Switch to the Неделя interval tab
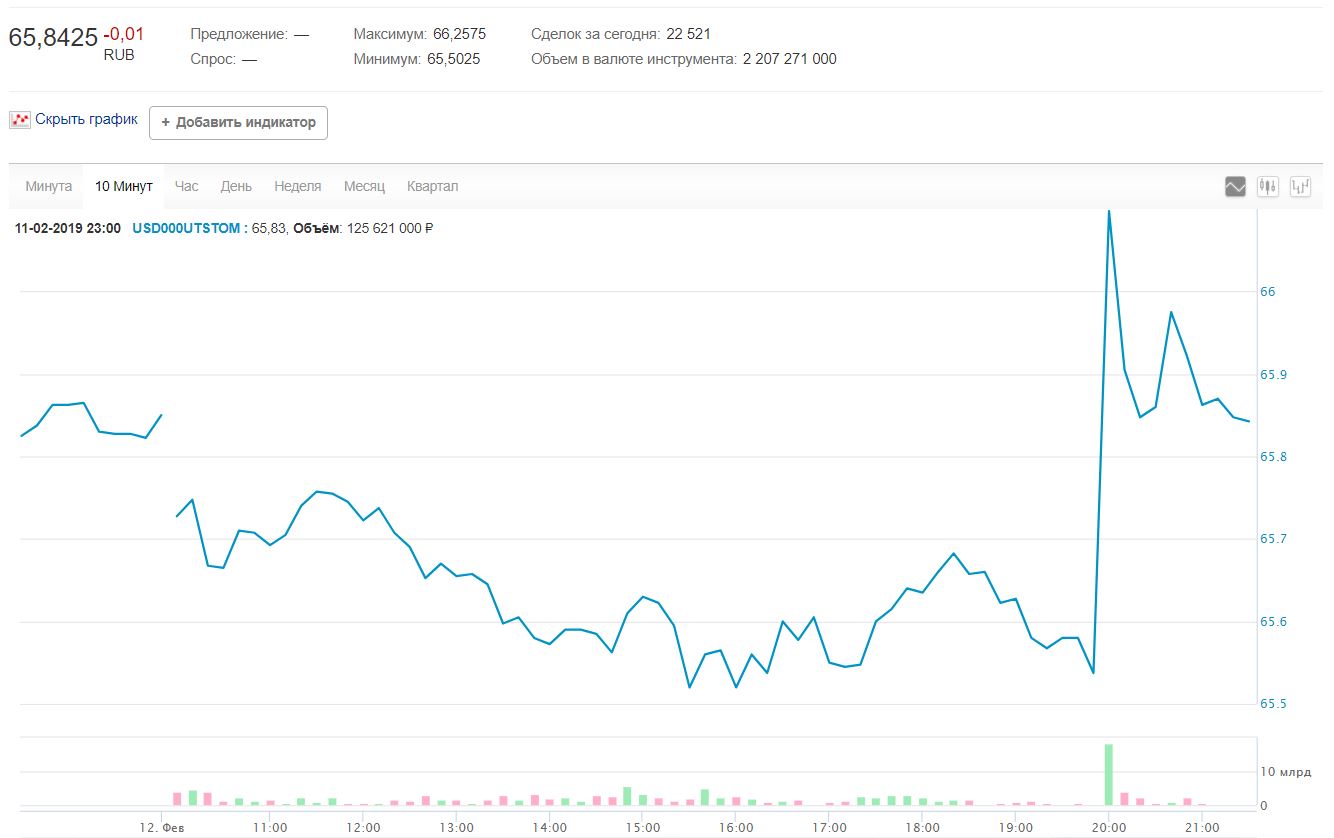 297,187
